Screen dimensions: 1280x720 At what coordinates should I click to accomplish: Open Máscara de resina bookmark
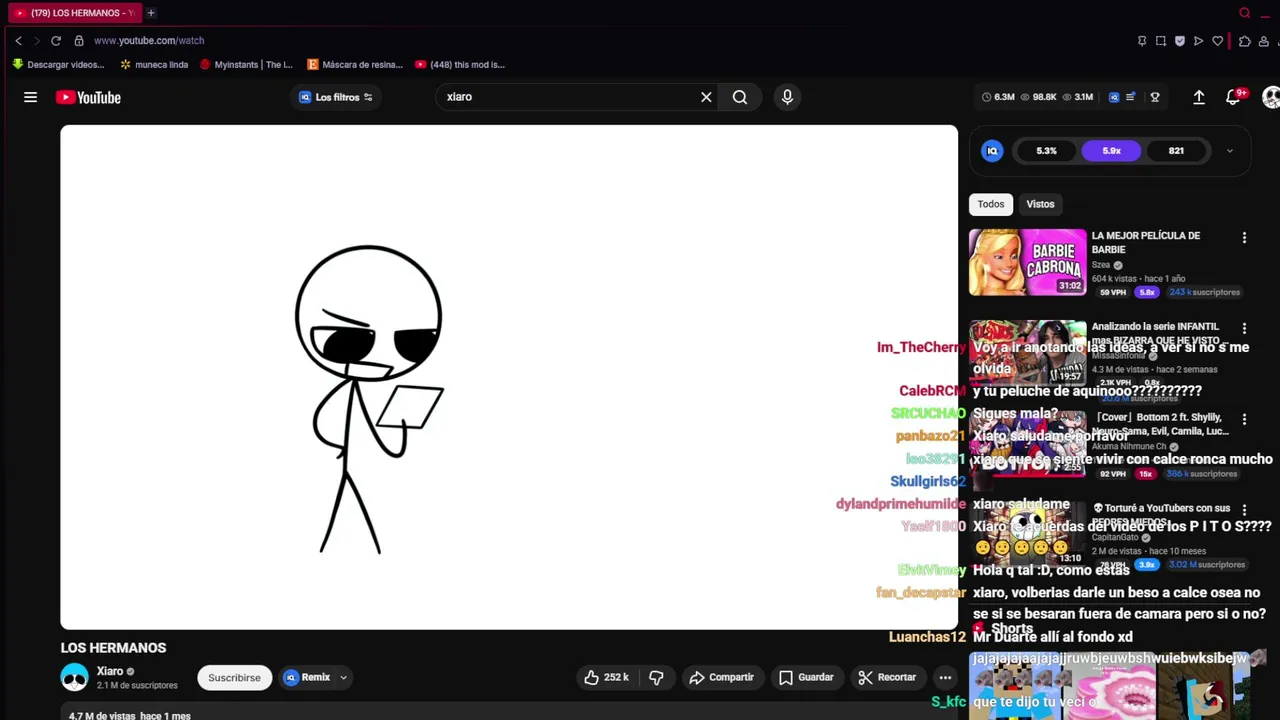[354, 65]
